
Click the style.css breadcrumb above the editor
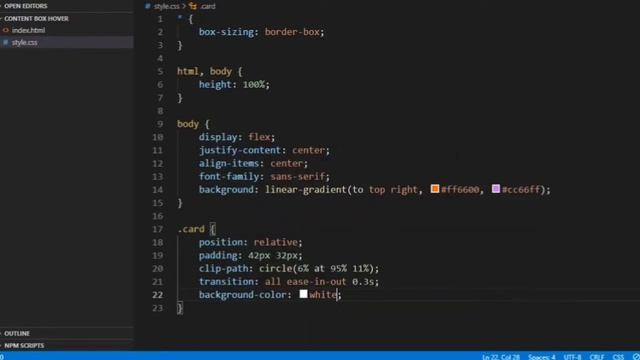pyautogui.click(x=166, y=6)
